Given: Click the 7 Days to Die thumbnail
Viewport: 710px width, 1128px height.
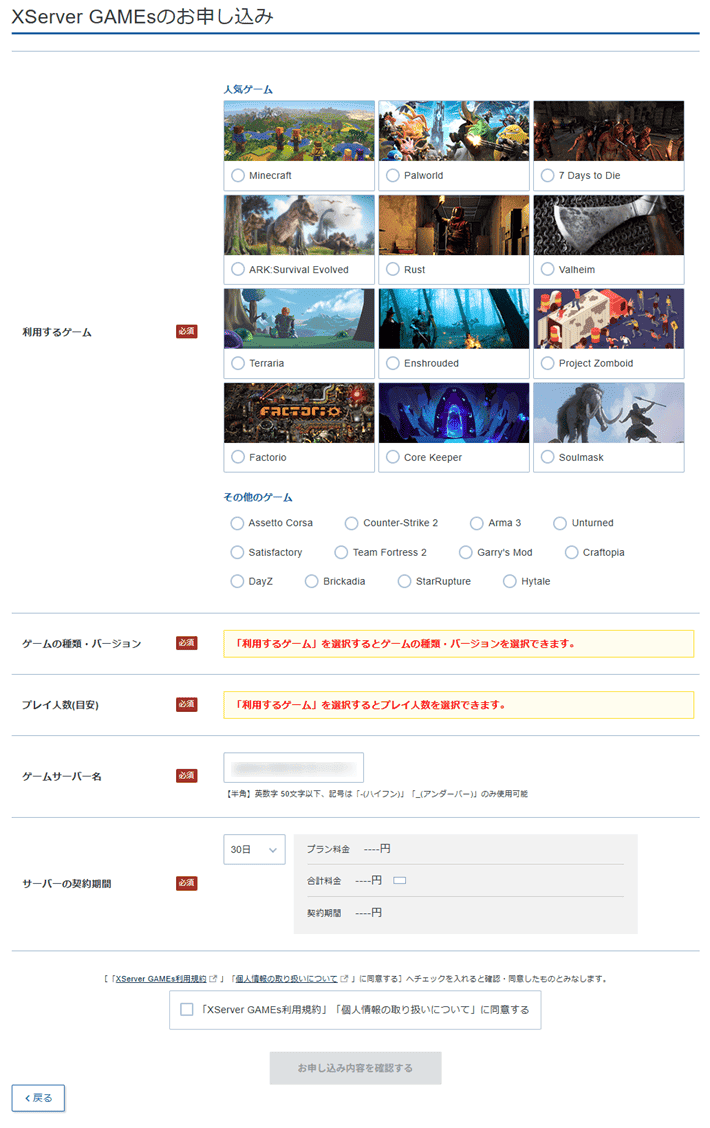Looking at the screenshot, I should click(x=609, y=131).
